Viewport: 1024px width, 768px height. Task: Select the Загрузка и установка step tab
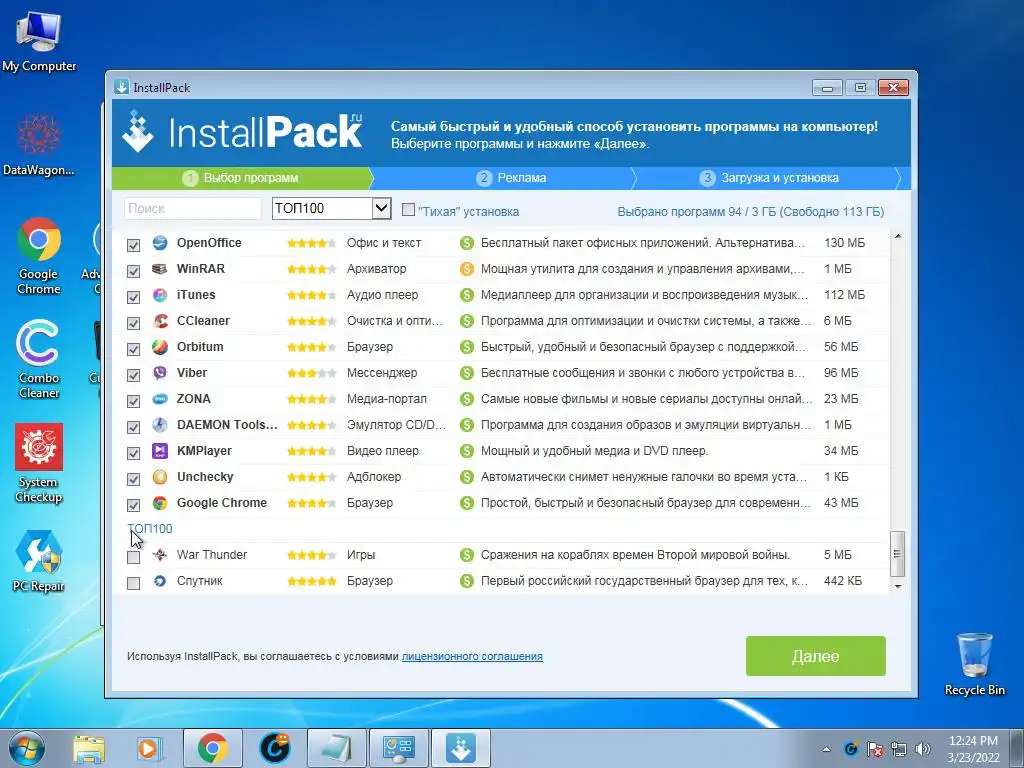[769, 178]
